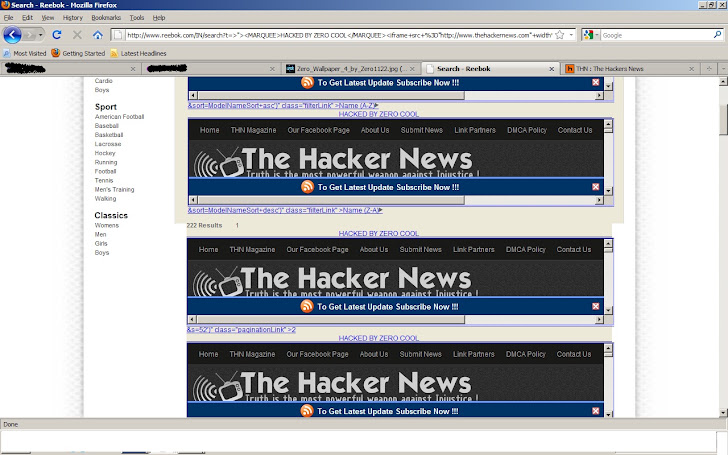The height and width of the screenshot is (455, 728).
Task: Click the Forward navigation arrow button
Action: coord(30,35)
